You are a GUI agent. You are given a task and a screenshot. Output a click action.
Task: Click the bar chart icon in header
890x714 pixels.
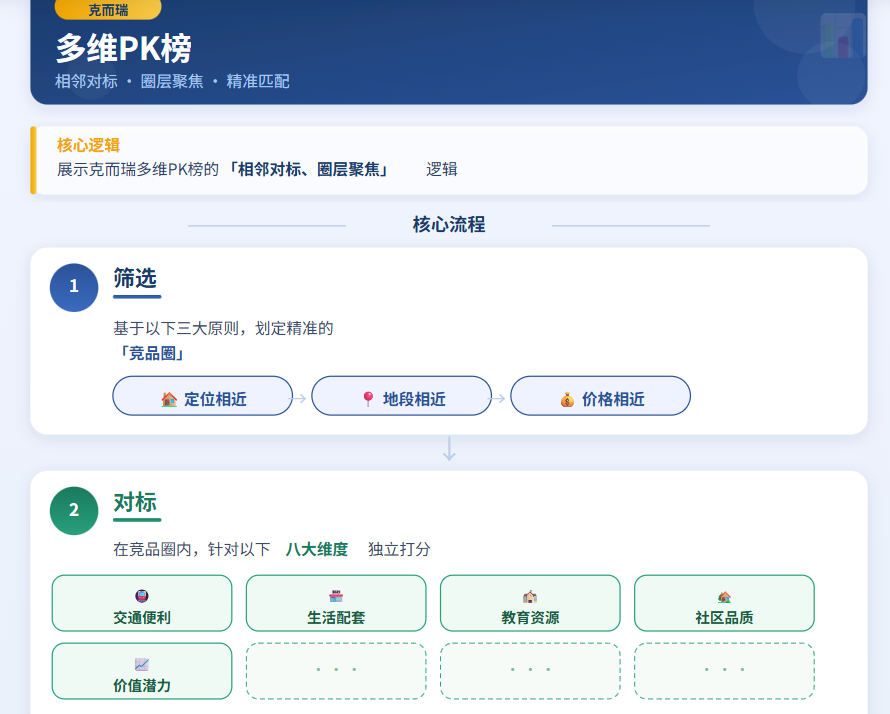pos(842,37)
